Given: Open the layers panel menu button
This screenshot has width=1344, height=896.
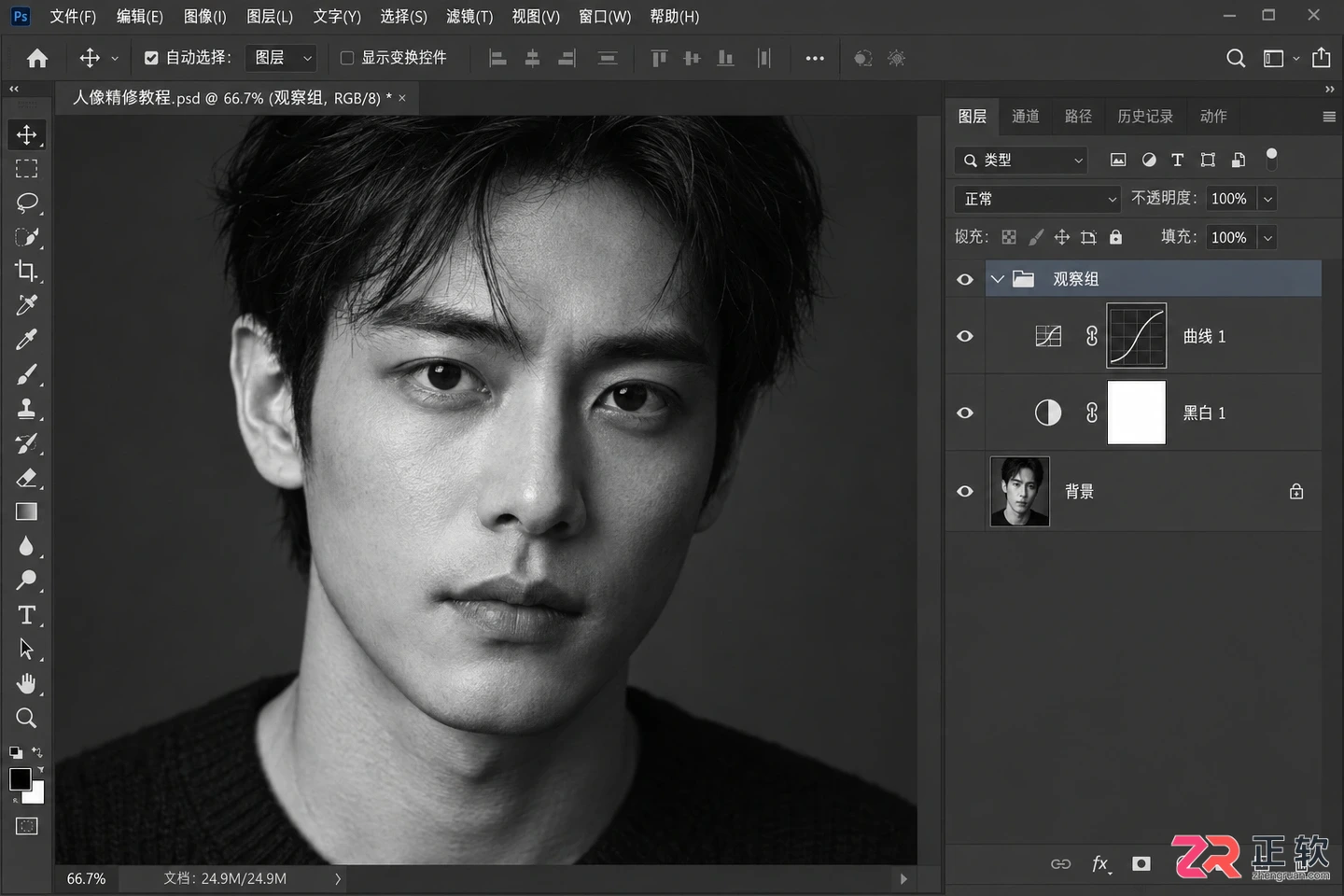Looking at the screenshot, I should tap(1329, 117).
